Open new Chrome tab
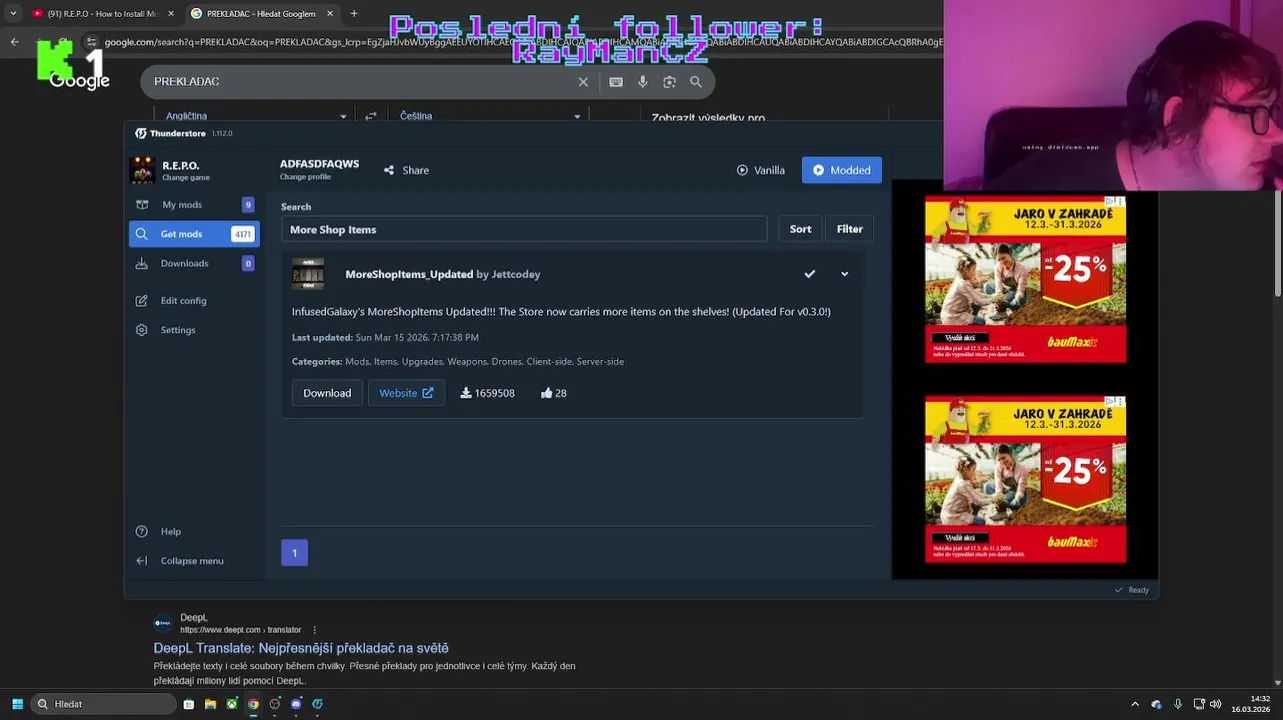Screen dimensions: 1283x720 (x=354, y=13)
